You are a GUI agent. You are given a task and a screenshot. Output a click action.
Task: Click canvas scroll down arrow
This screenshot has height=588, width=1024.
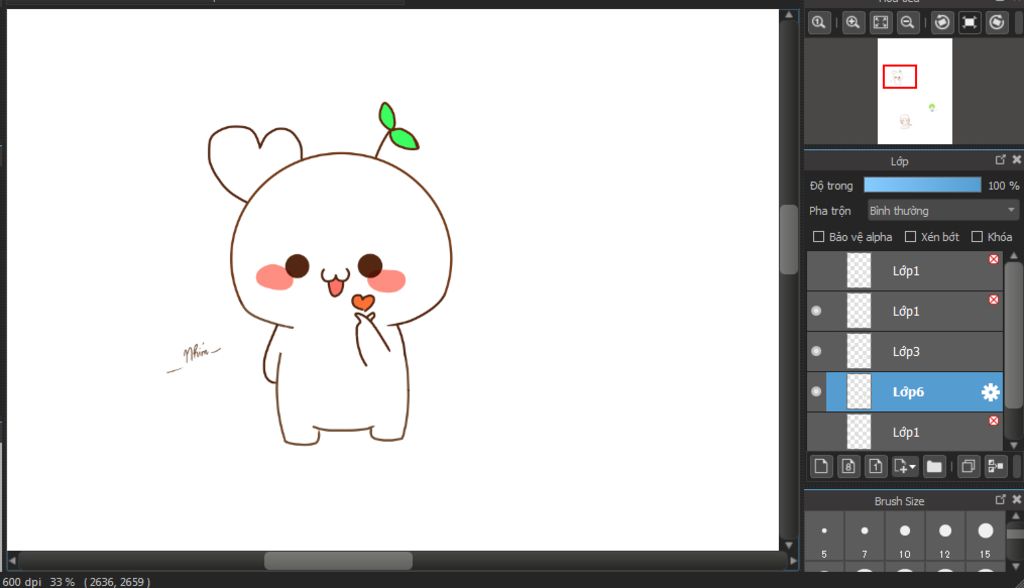tap(789, 545)
